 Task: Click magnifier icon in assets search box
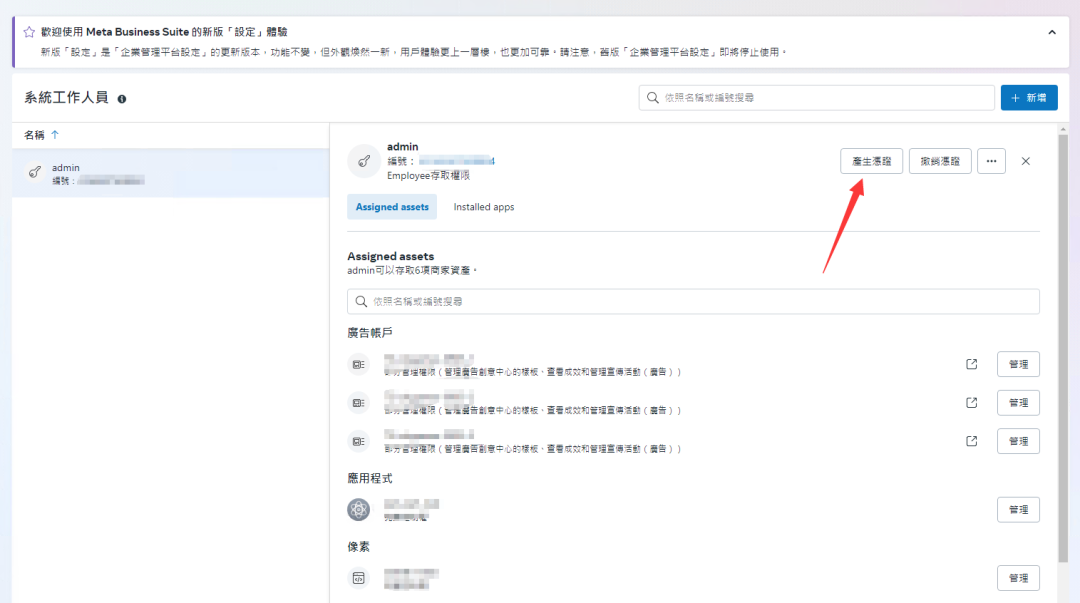tap(361, 301)
